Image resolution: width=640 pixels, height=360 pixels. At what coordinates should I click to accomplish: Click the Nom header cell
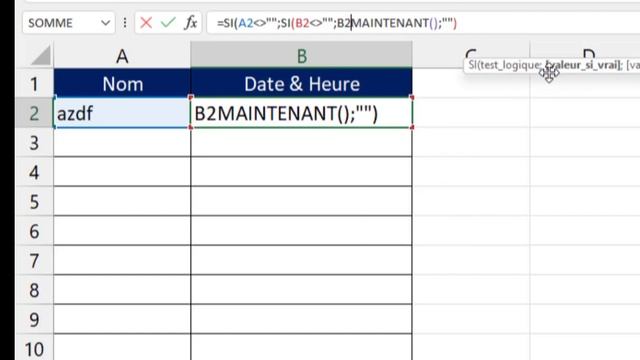coord(122,83)
